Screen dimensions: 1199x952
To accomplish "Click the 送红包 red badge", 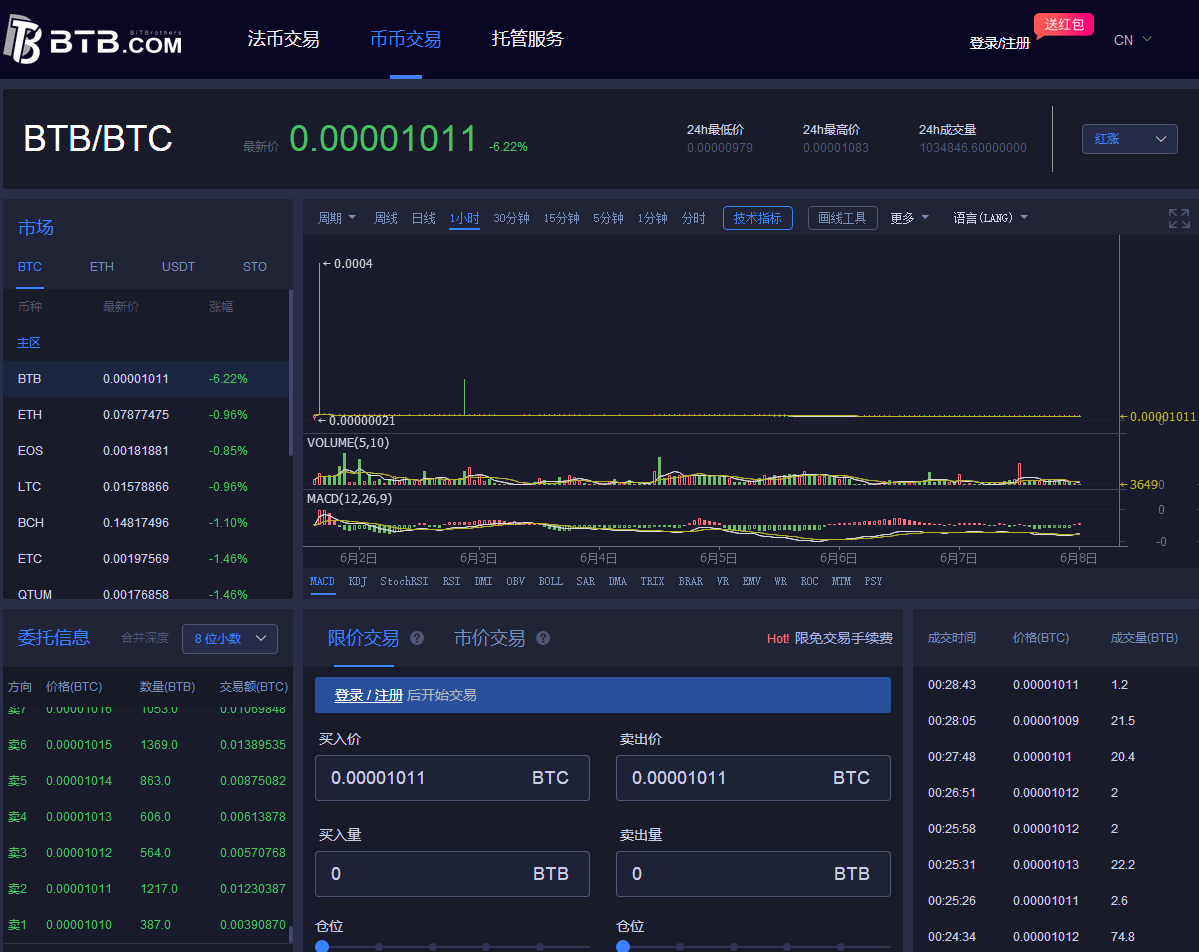I will [x=1064, y=24].
